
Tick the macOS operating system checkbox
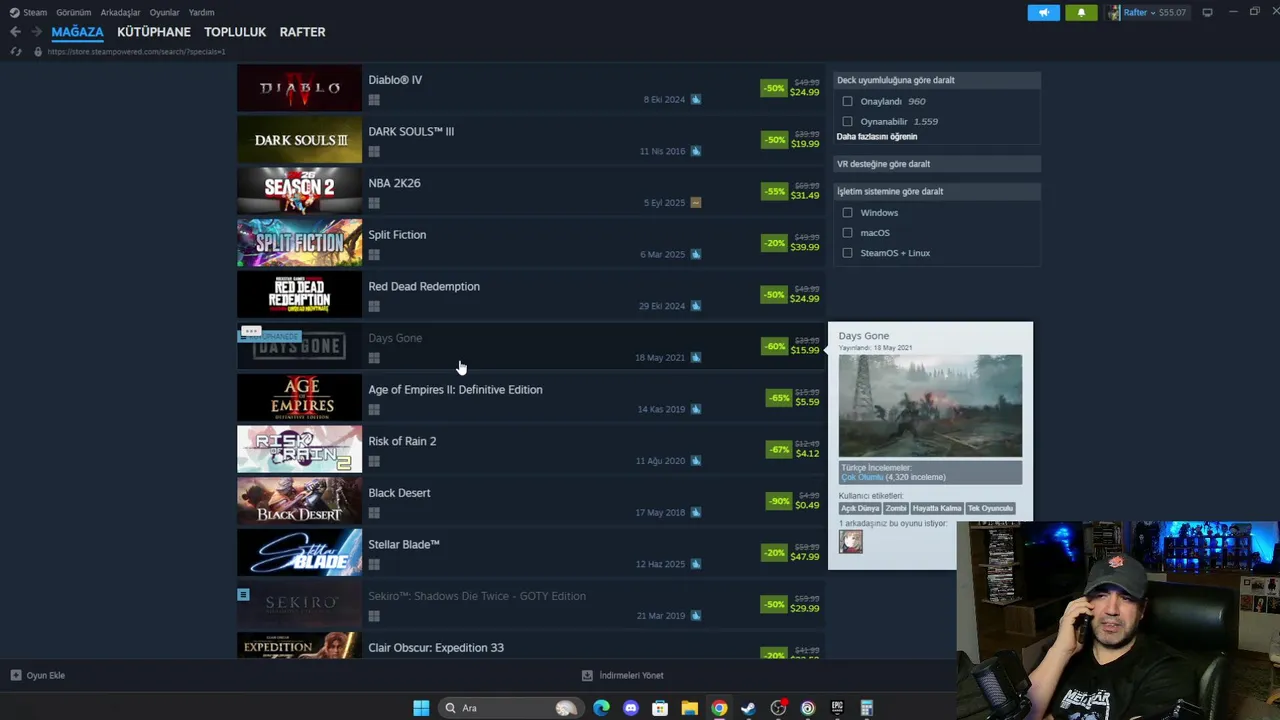click(x=847, y=232)
